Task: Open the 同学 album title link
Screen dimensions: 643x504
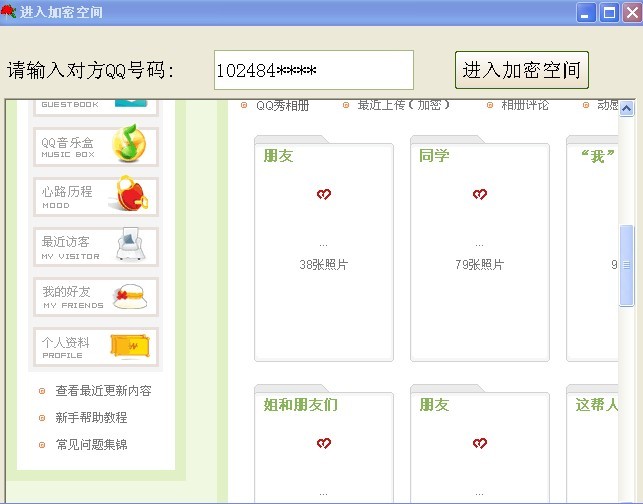Action: tap(434, 156)
